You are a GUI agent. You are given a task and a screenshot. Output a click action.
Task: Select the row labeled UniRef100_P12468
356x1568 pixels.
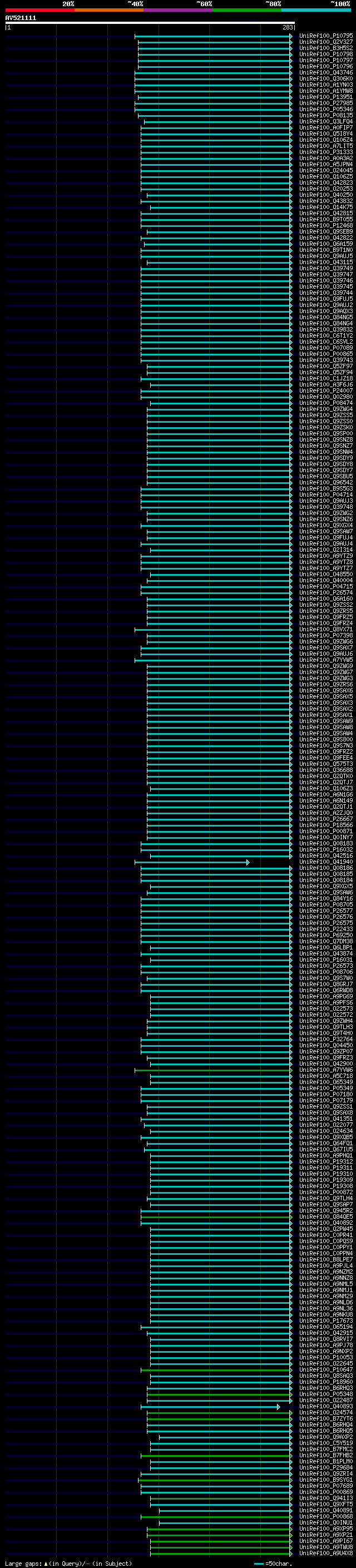326,225
